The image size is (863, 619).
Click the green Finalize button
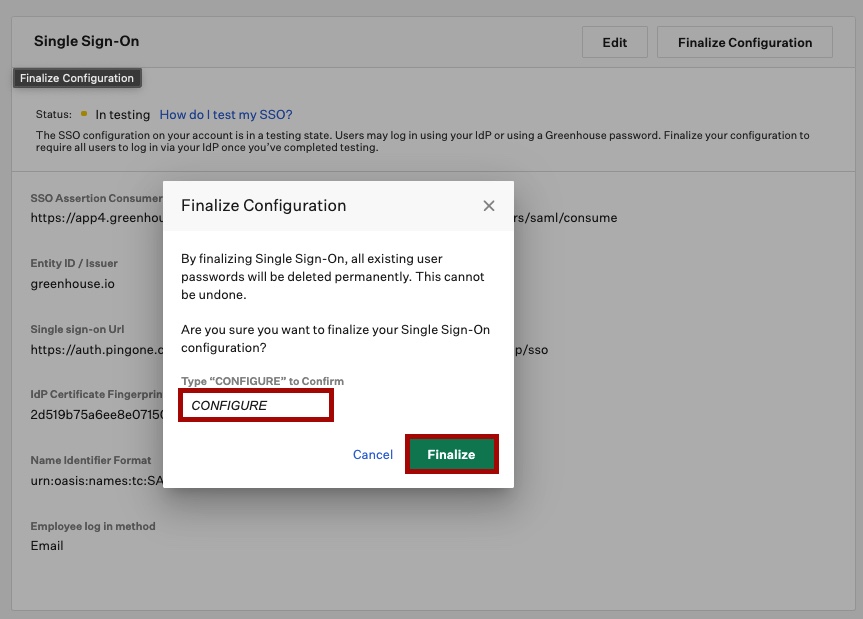tap(451, 454)
